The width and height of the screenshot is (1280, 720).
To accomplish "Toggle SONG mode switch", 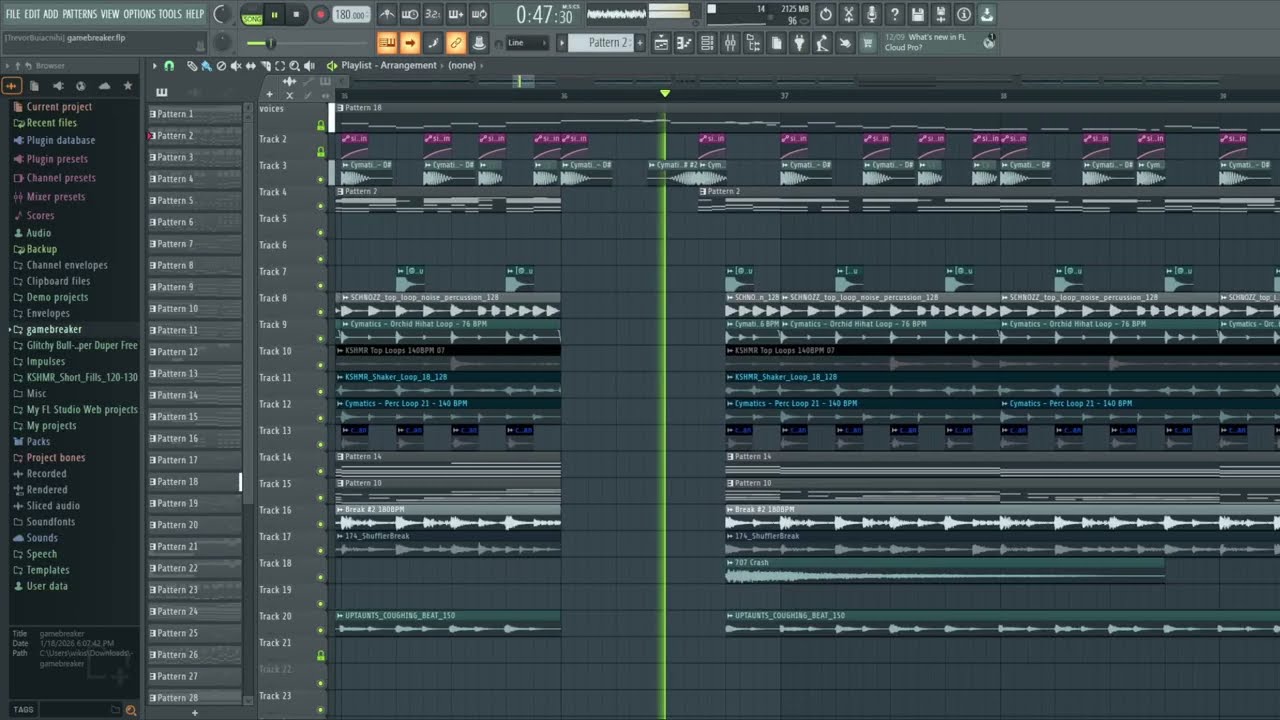I will pos(251,15).
